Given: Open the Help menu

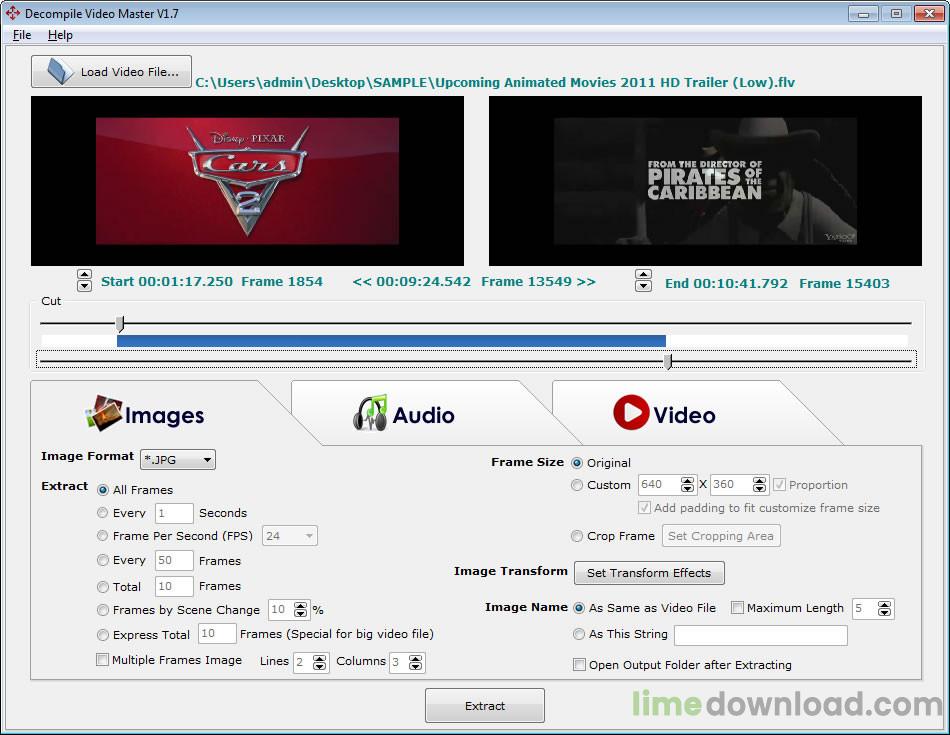Looking at the screenshot, I should [60, 35].
